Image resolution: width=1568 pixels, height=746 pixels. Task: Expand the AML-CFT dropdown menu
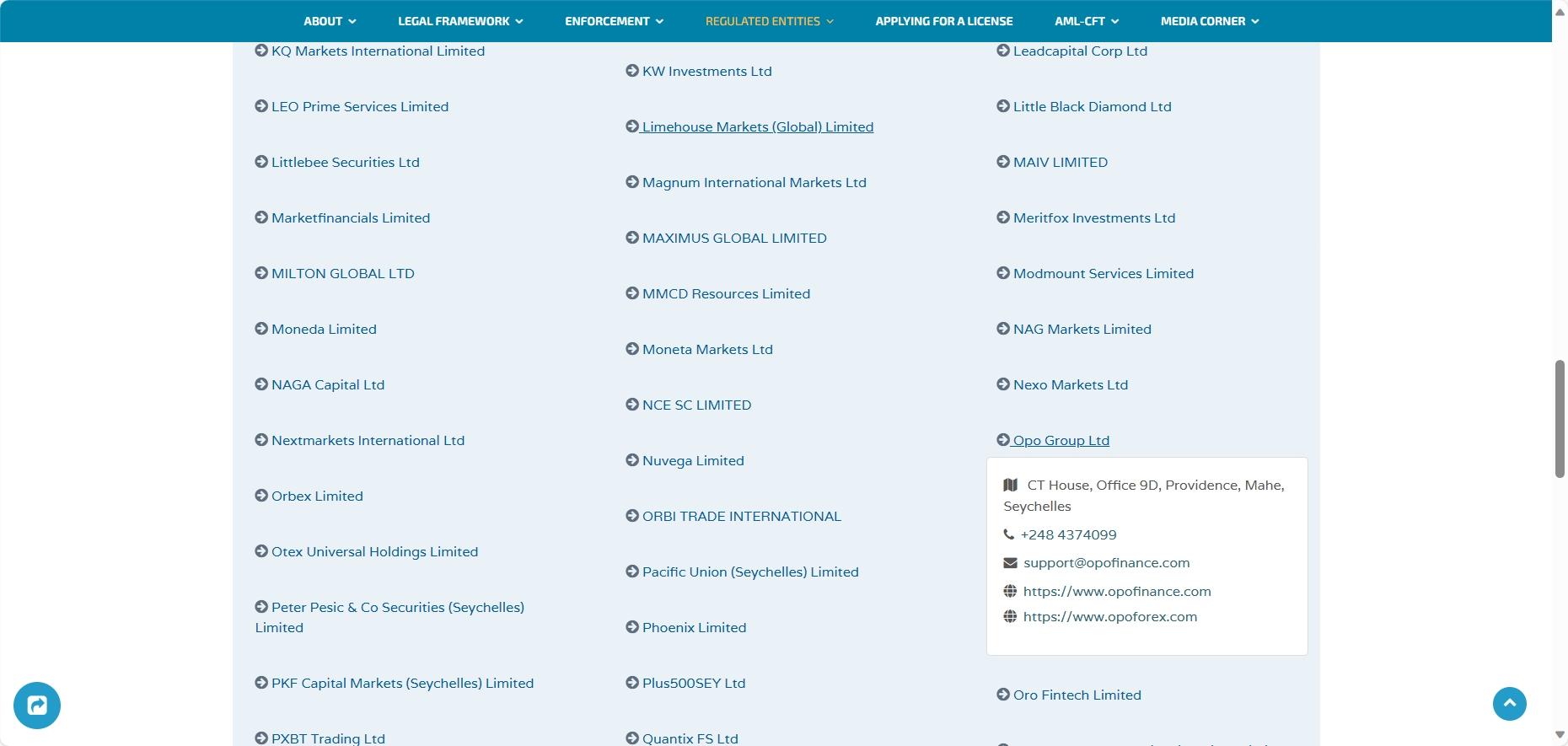coord(1087,21)
